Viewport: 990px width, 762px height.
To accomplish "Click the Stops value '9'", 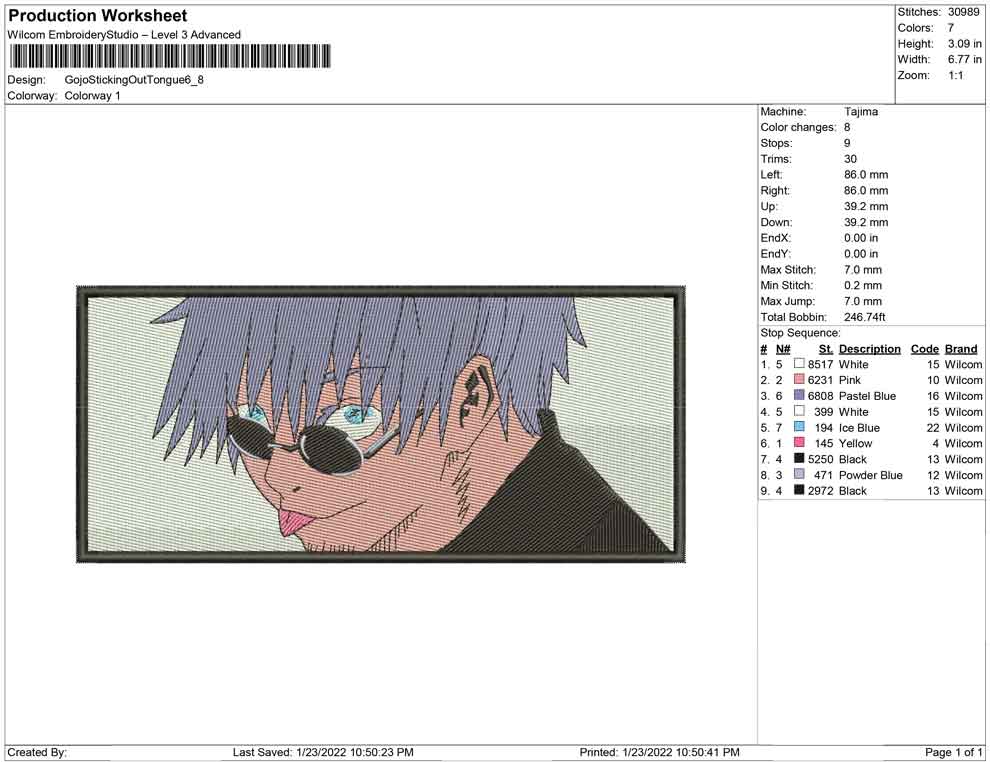I will pos(847,143).
